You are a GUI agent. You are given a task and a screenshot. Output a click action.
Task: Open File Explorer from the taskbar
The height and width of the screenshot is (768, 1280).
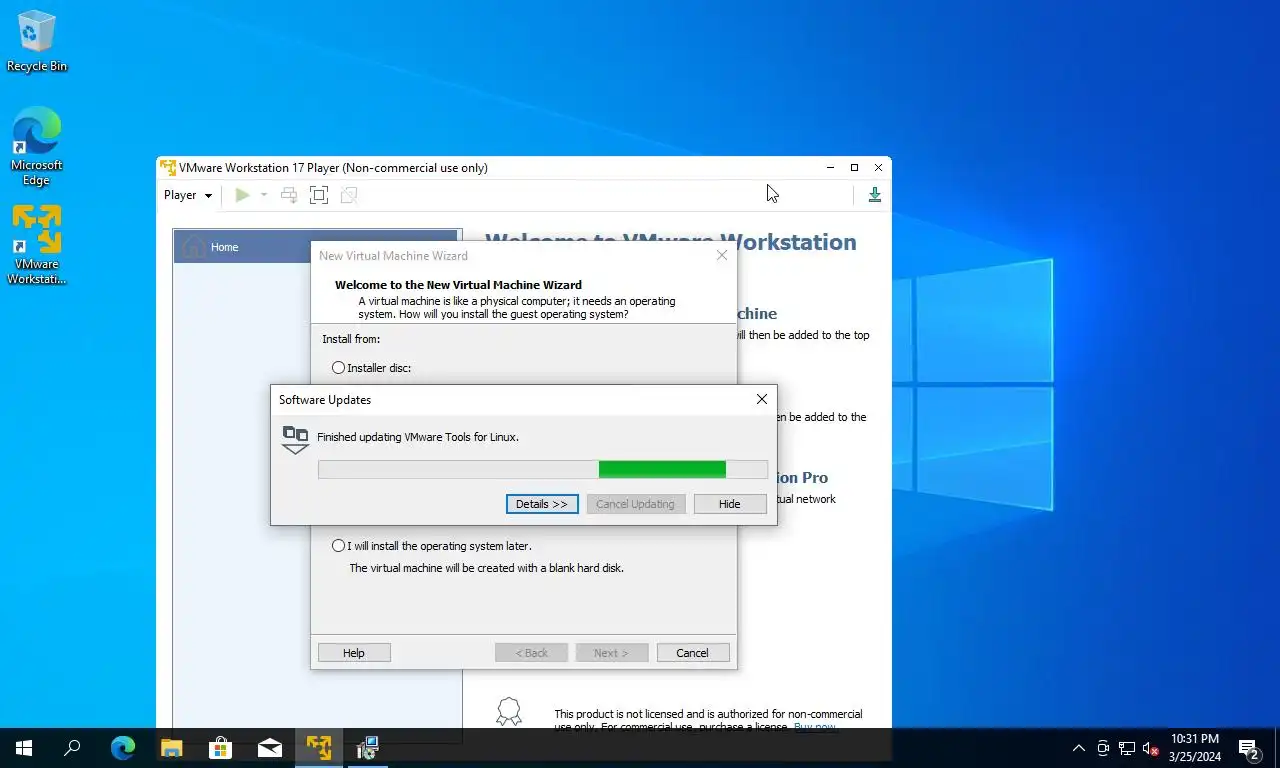tap(172, 748)
